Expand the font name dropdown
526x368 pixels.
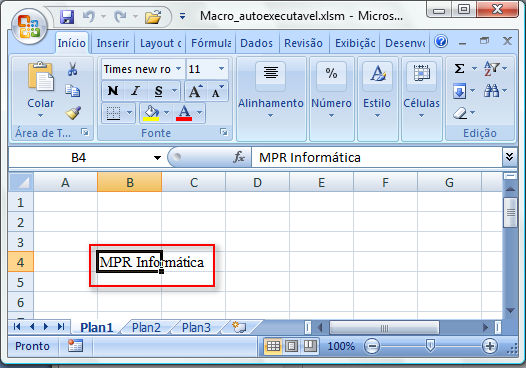(x=179, y=69)
